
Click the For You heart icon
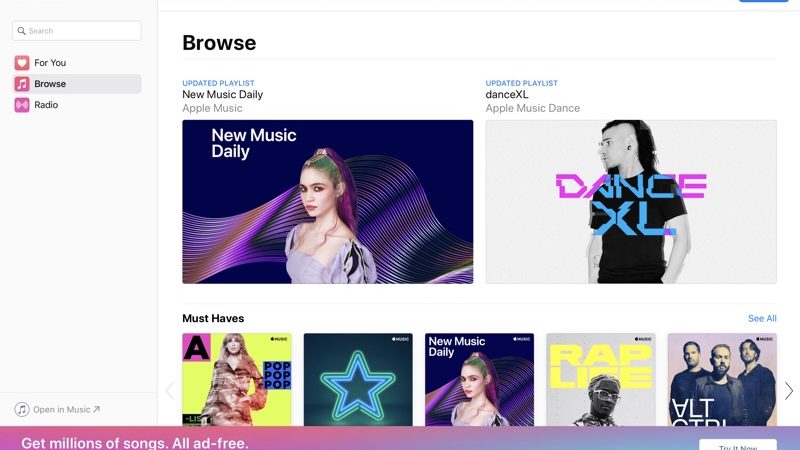pyautogui.click(x=22, y=63)
